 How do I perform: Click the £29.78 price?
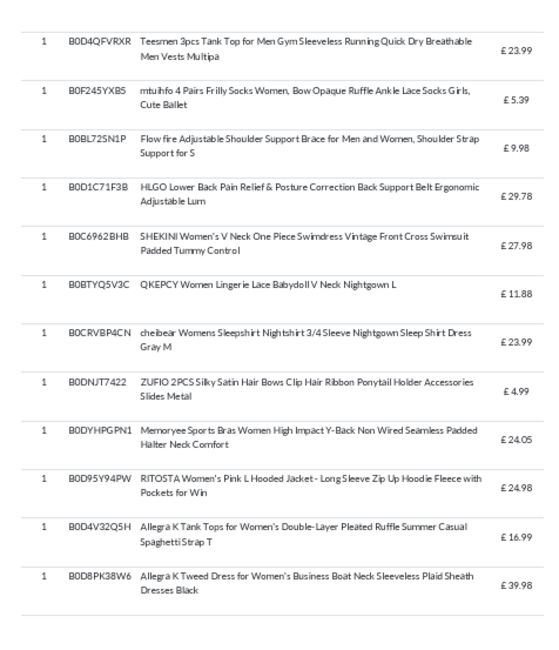coord(516,196)
